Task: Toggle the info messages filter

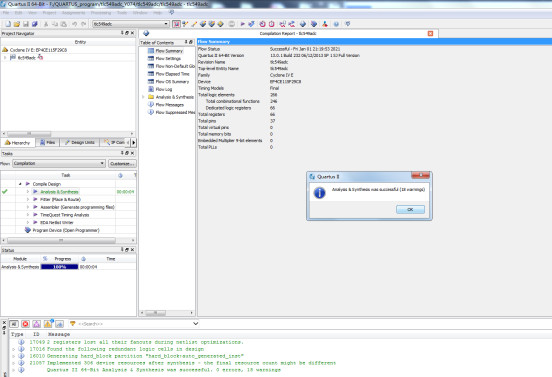Action: point(59,324)
